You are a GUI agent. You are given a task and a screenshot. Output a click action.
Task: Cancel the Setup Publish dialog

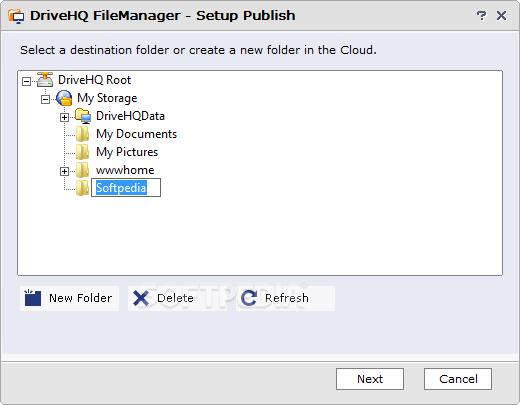click(x=458, y=379)
